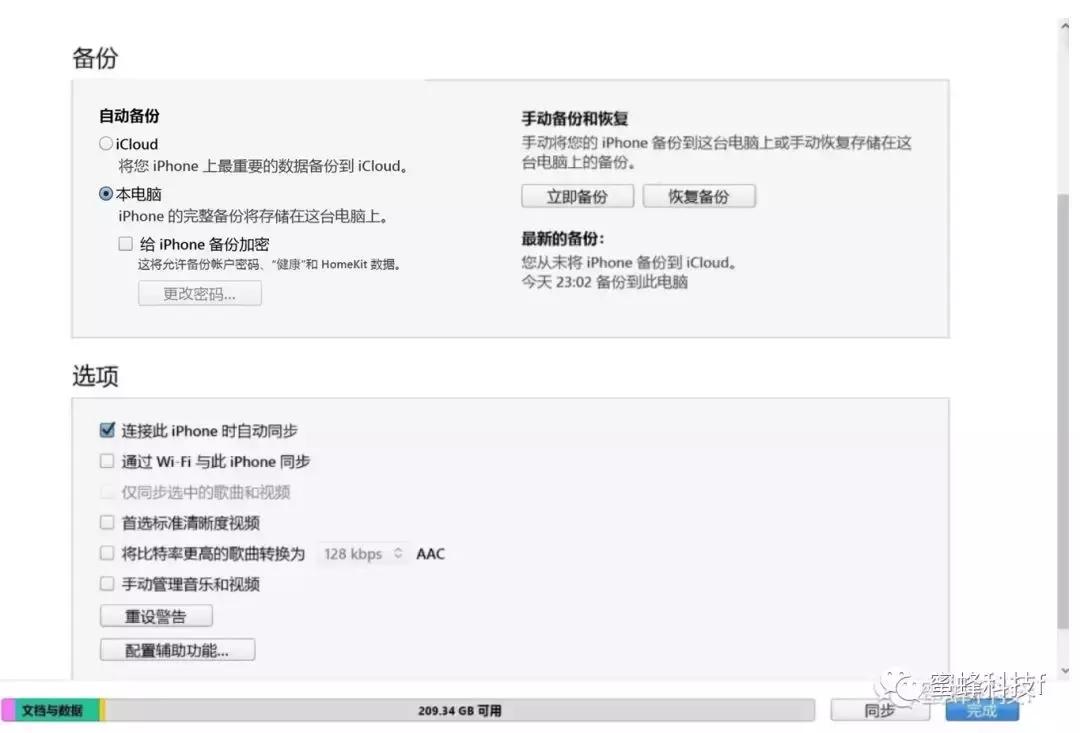Click the AAC format label
This screenshot has width=1080, height=733.
tap(430, 554)
